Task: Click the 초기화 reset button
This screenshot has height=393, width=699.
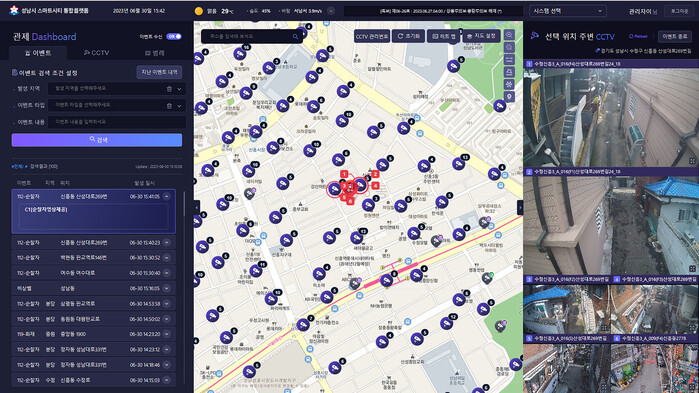Action: (408, 36)
